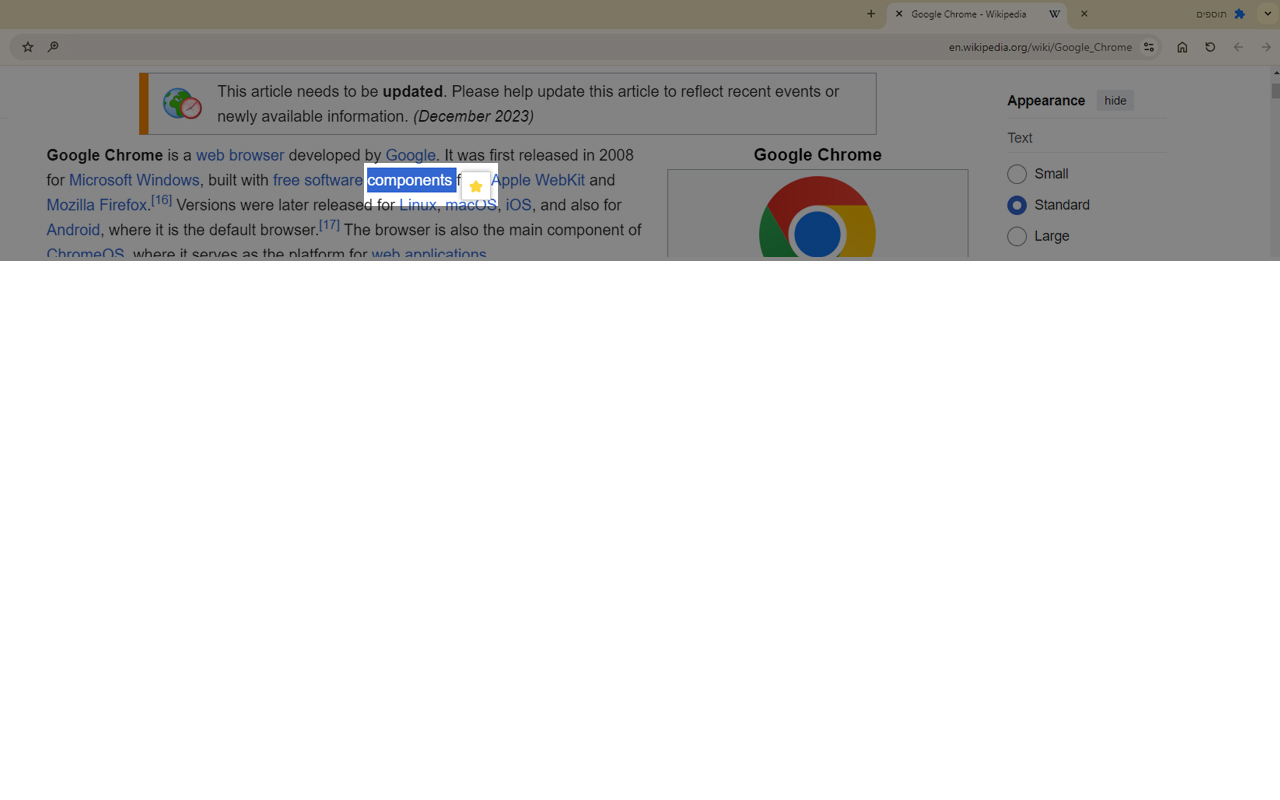Click the '(December 2023)' date text
This screenshot has height=800, width=1280.
473,116
